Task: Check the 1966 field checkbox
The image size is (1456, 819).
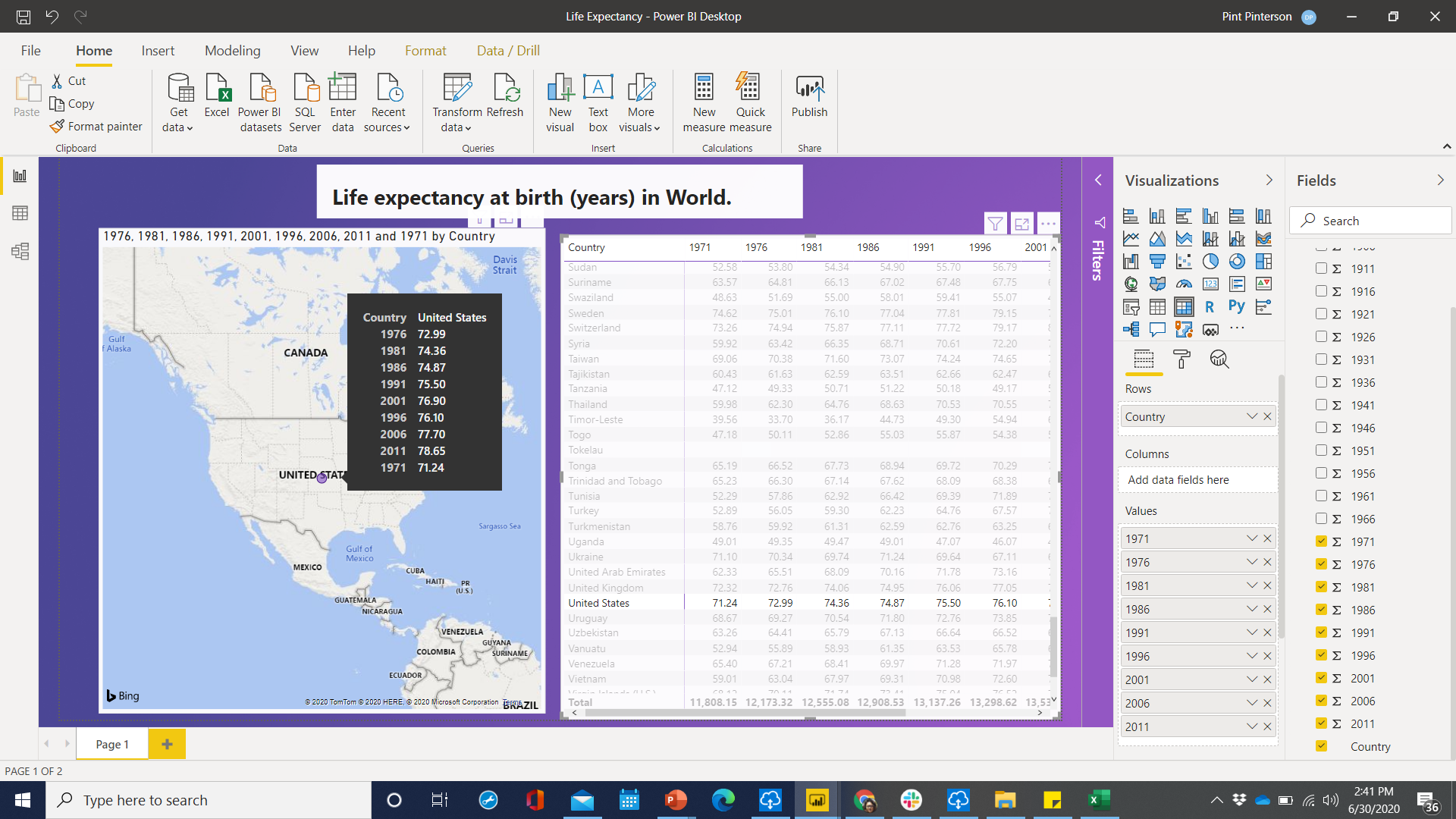Action: (1321, 519)
